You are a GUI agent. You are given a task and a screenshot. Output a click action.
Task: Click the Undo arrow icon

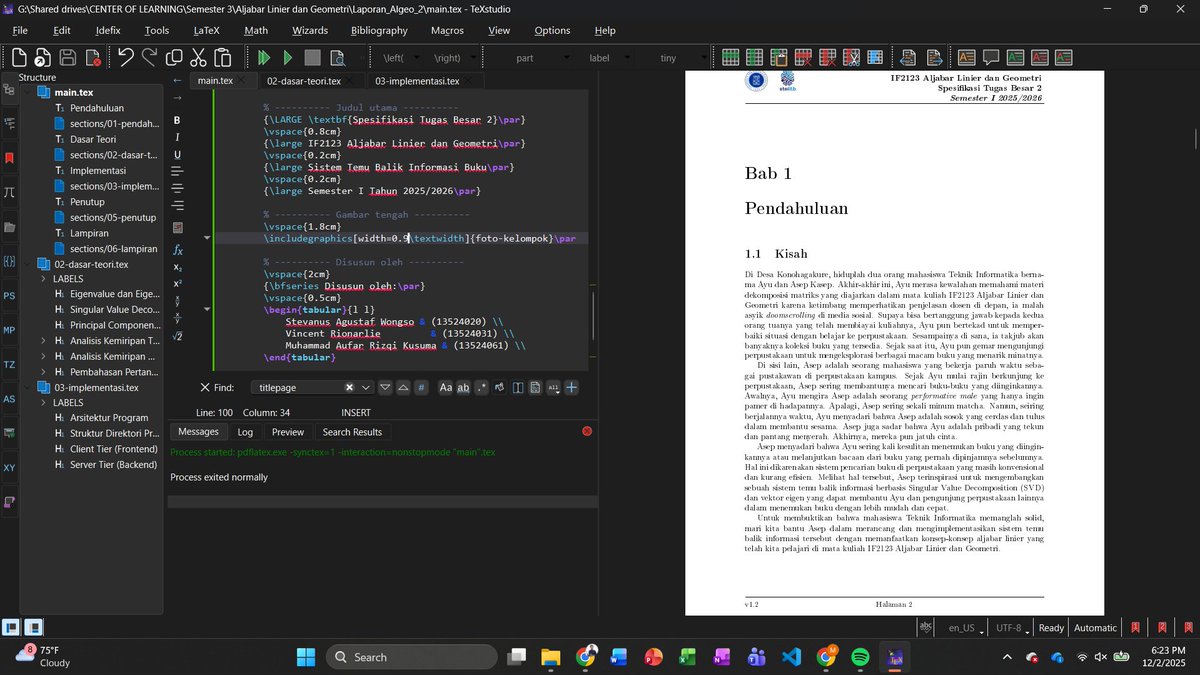pyautogui.click(x=125, y=58)
